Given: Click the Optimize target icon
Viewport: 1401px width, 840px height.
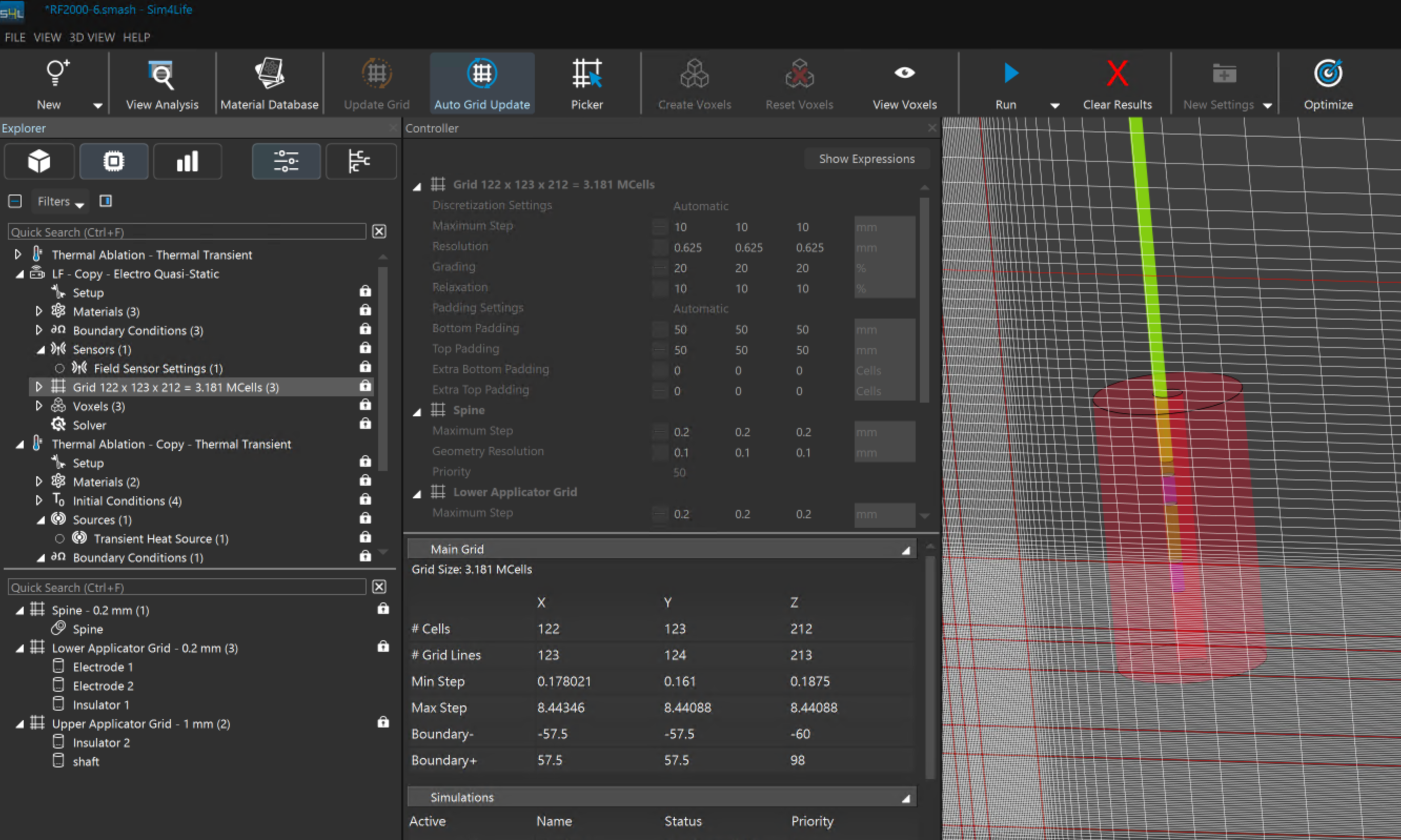Looking at the screenshot, I should click(x=1327, y=74).
